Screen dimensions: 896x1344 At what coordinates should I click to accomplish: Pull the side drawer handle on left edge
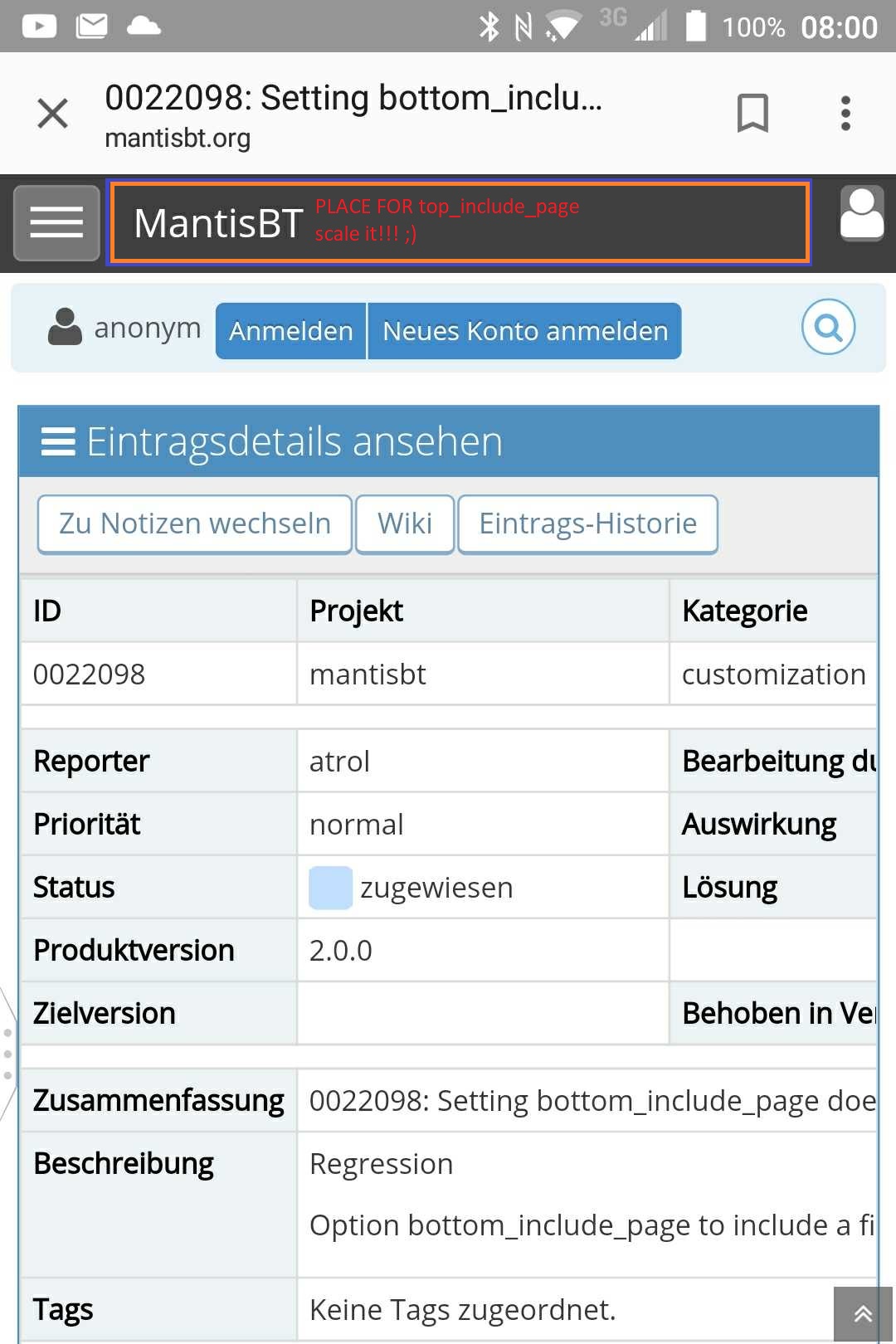[7, 1054]
